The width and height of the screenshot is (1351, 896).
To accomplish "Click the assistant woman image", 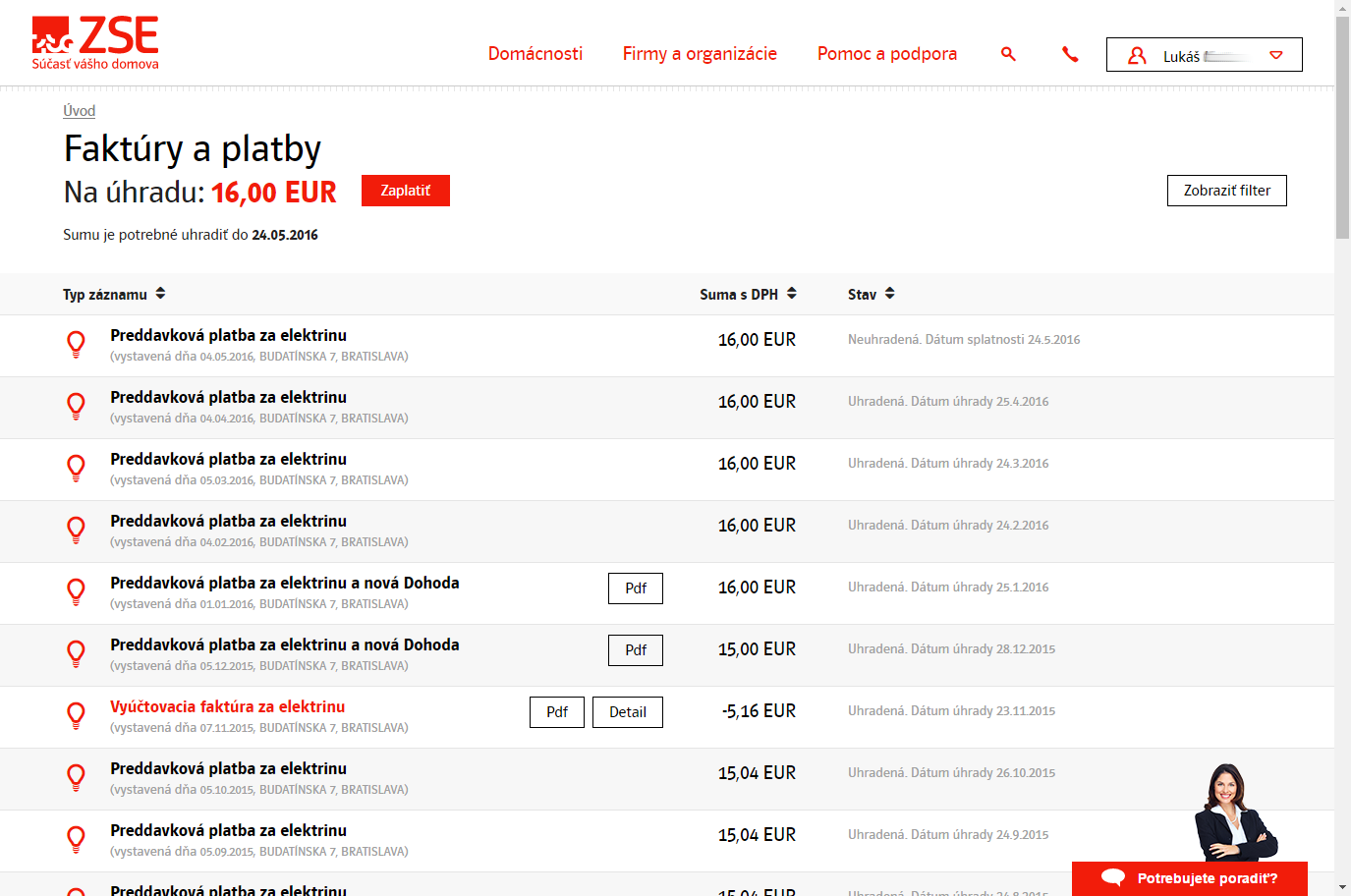I will 1234,812.
